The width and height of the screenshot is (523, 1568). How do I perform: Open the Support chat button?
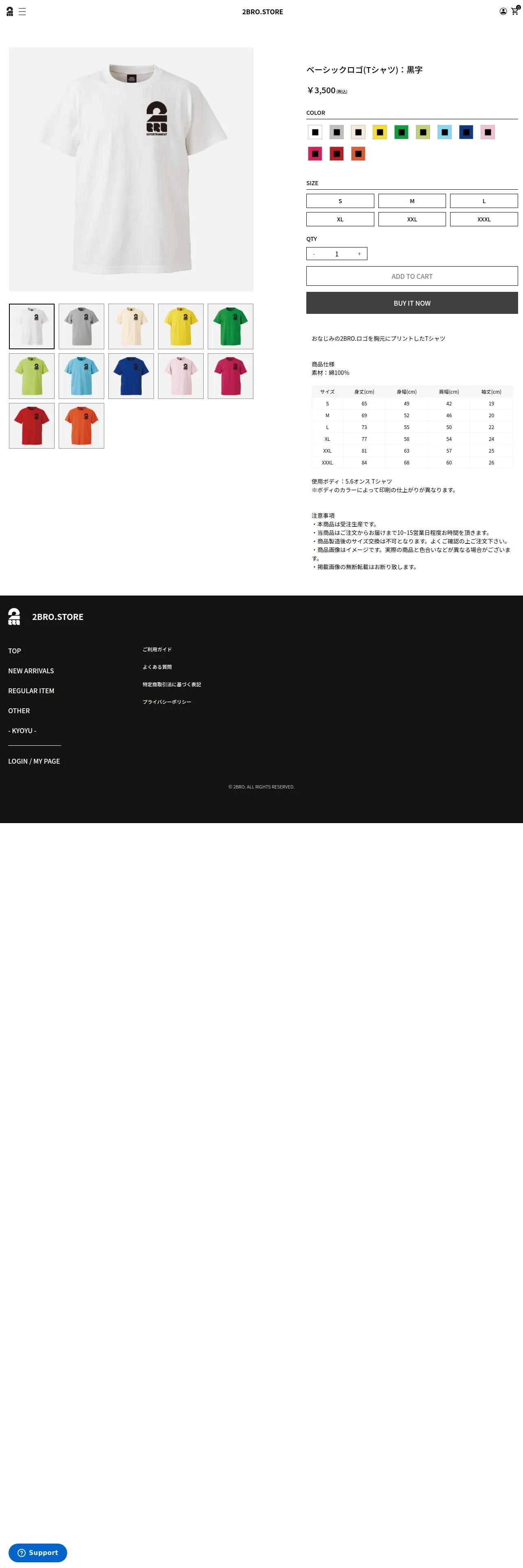pyautogui.click(x=38, y=1552)
